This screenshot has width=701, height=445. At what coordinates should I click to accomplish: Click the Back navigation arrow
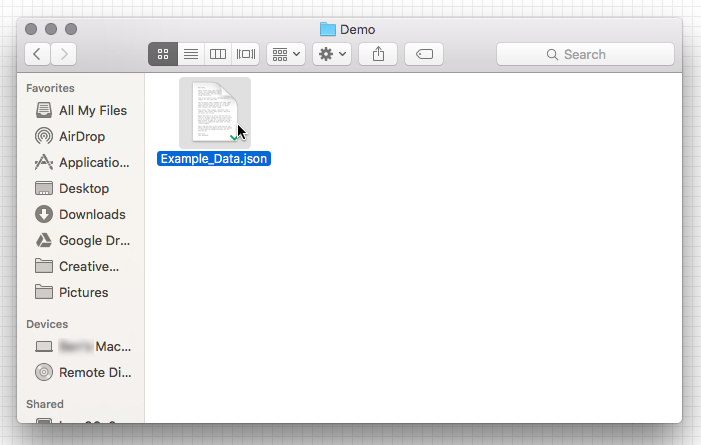[x=38, y=54]
